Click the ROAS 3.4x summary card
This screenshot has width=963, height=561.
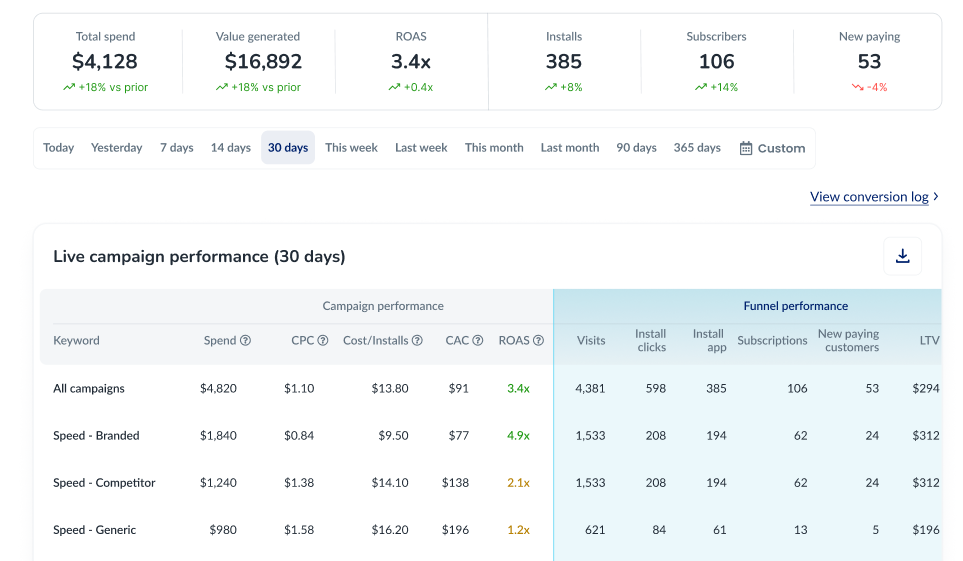click(x=411, y=61)
